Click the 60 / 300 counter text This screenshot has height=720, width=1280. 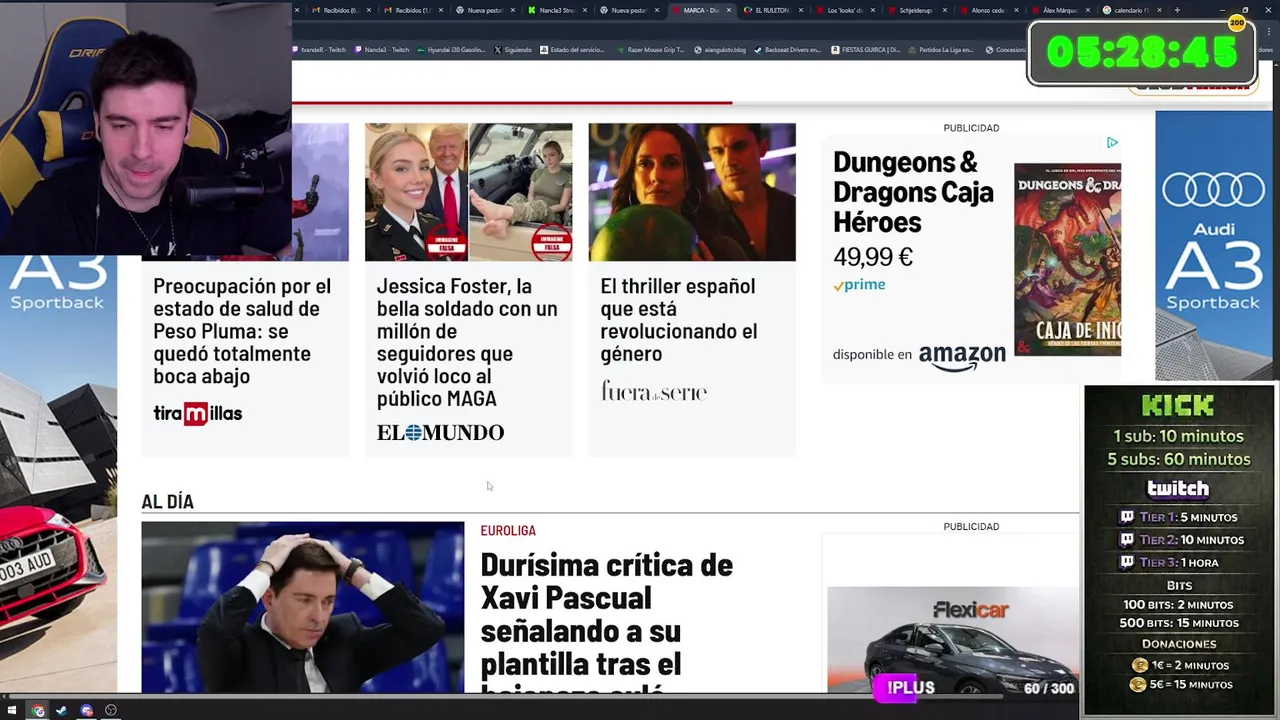coord(1048,688)
